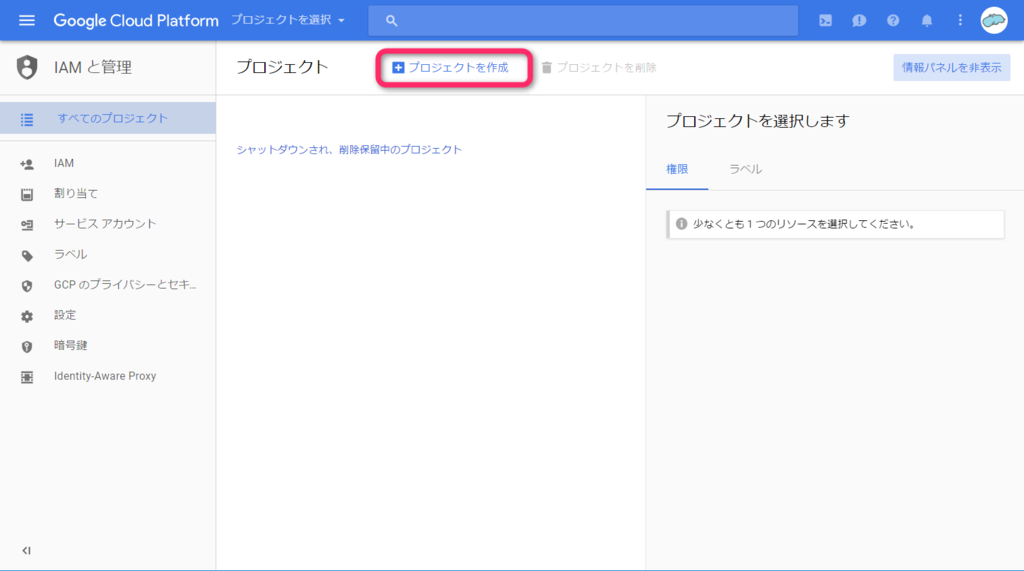Click プロジェクトを削除 button

pyautogui.click(x=599, y=68)
